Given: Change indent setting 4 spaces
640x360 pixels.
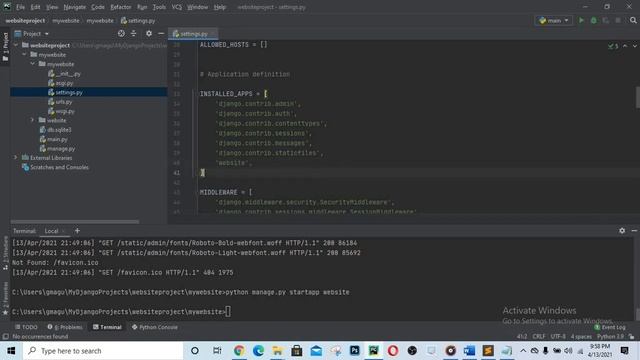Looking at the screenshot, I should 581,337.
